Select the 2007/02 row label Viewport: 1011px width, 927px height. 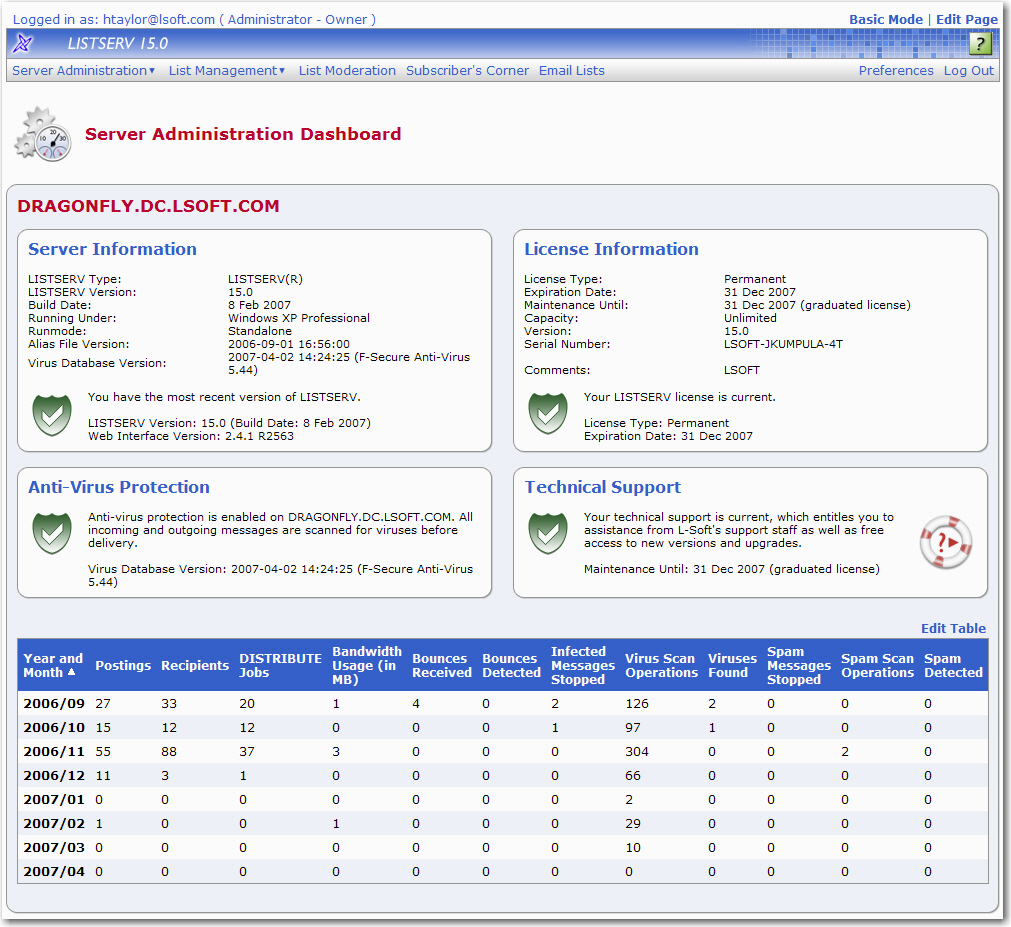[54, 823]
